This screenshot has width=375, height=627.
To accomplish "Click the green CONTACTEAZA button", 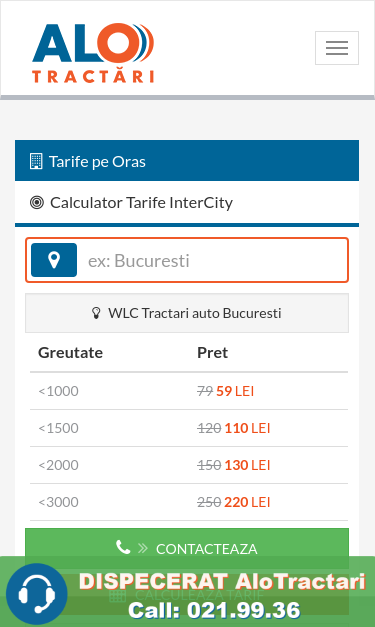I will 187,548.
